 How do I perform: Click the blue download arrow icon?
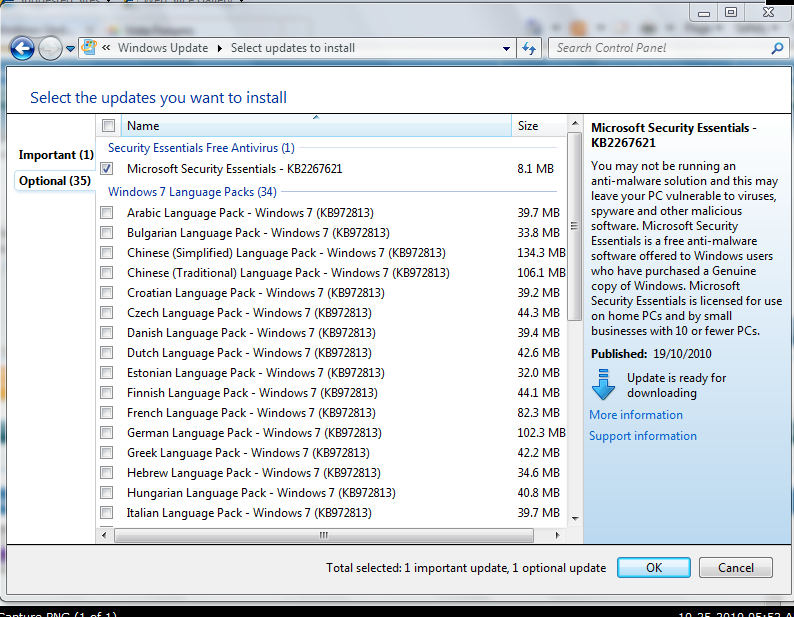coord(603,384)
